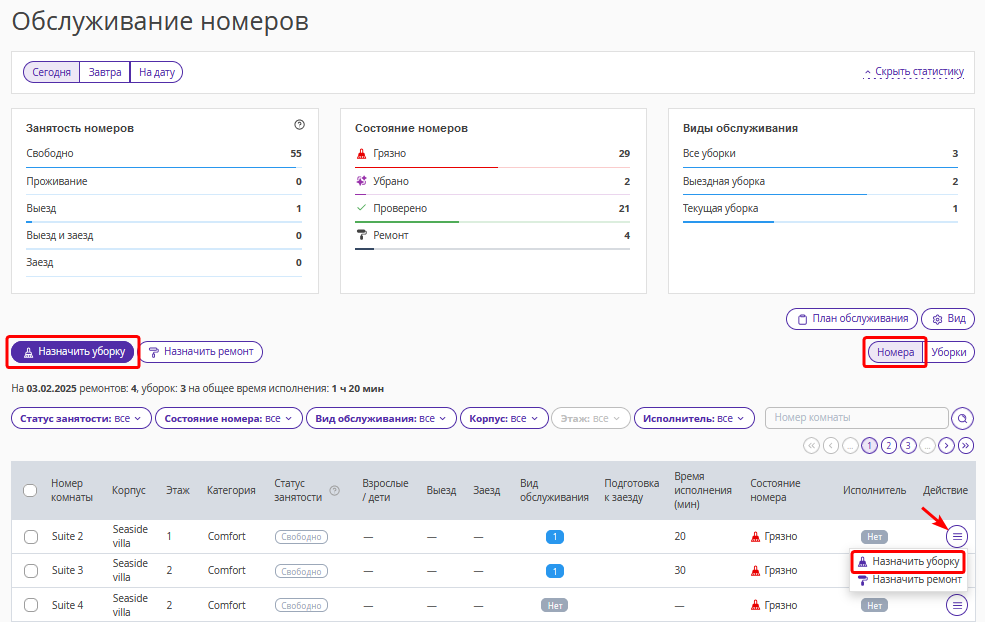
Task: Expand the Статус занятости filter dropdown
Action: coord(81,418)
